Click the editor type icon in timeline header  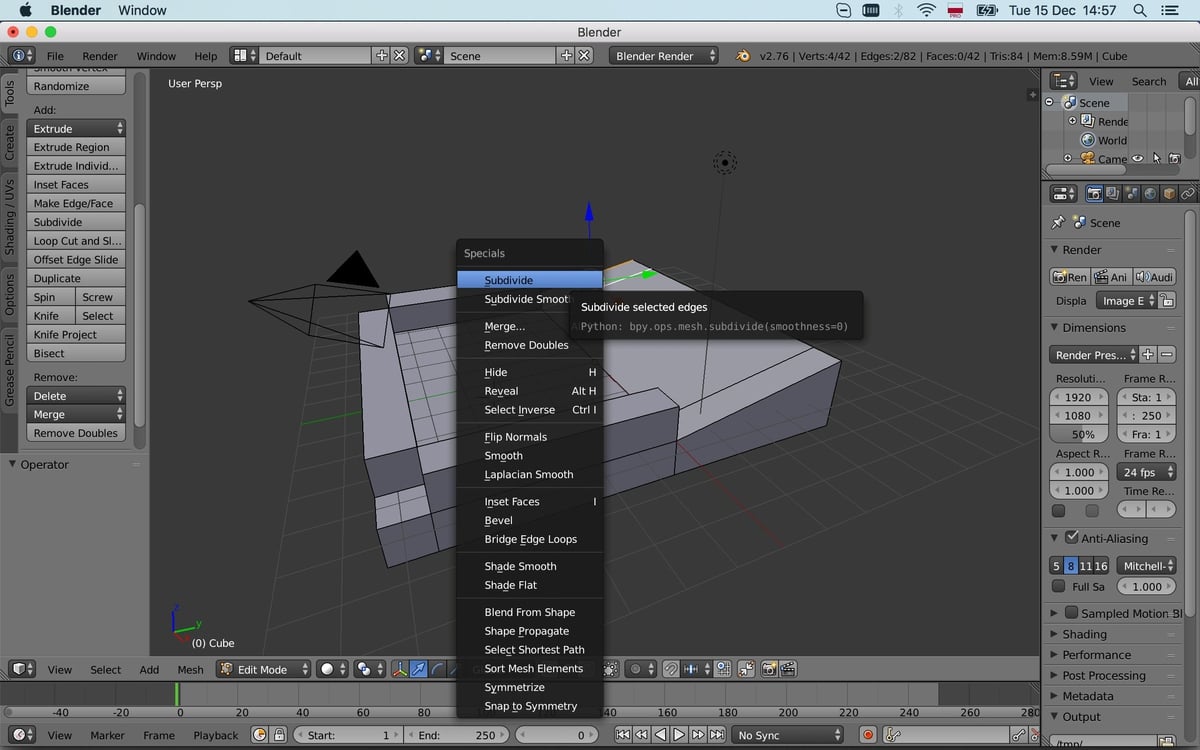click(x=22, y=735)
